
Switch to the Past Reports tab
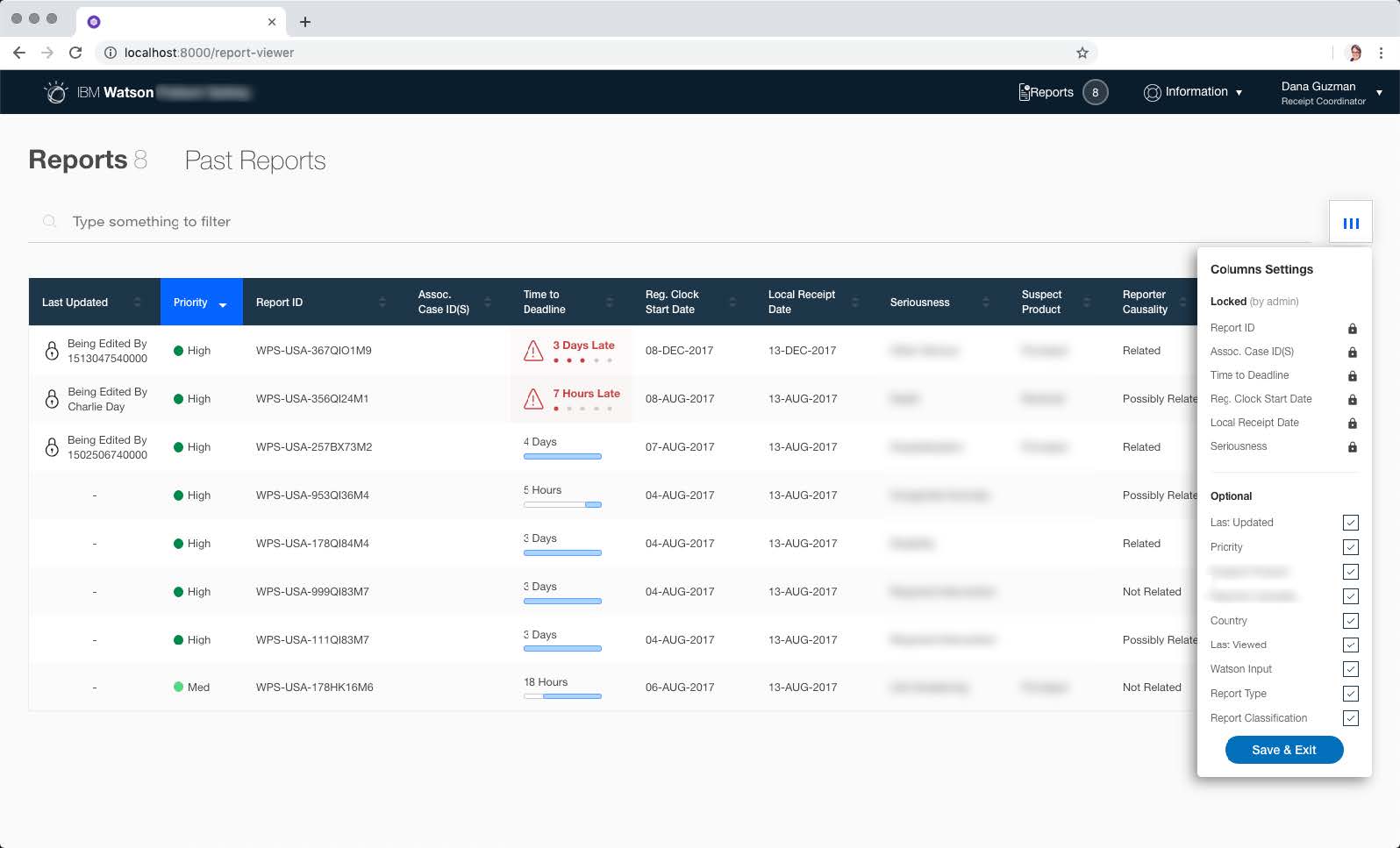click(254, 160)
